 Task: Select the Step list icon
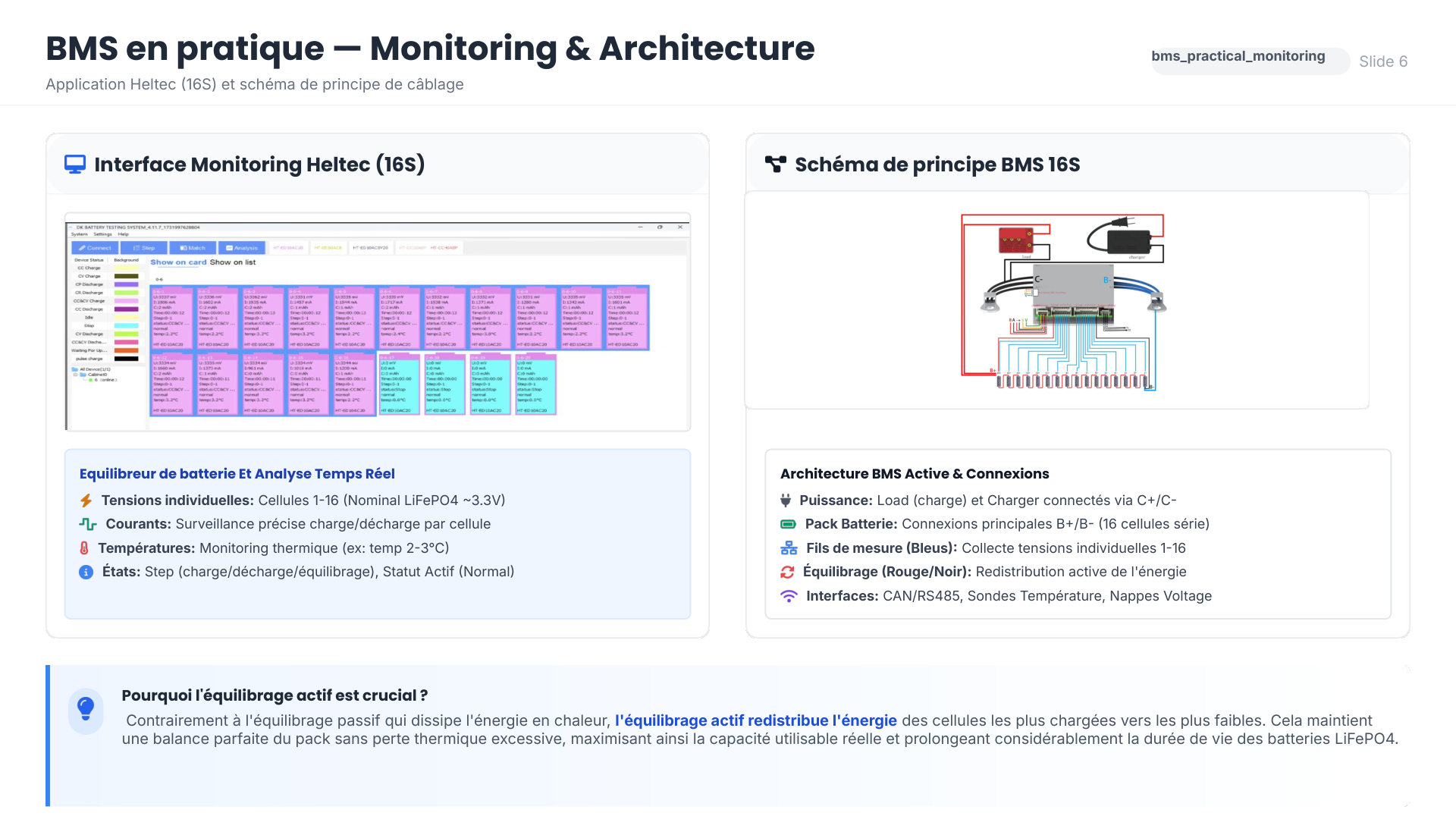[x=136, y=248]
